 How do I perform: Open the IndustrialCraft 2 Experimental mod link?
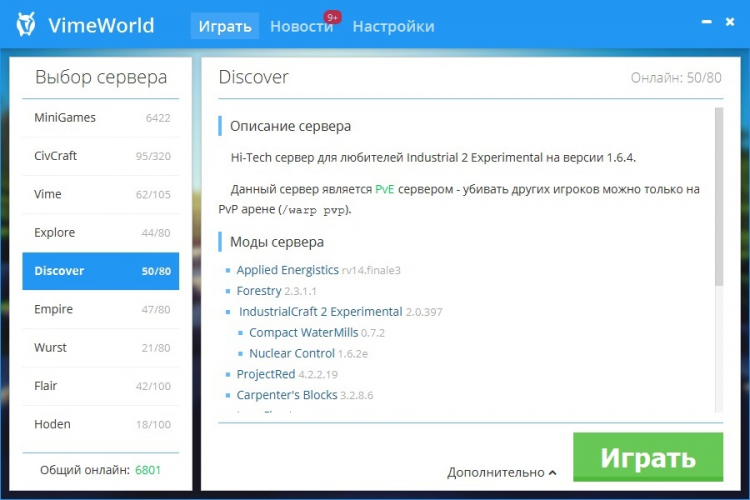click(x=320, y=312)
